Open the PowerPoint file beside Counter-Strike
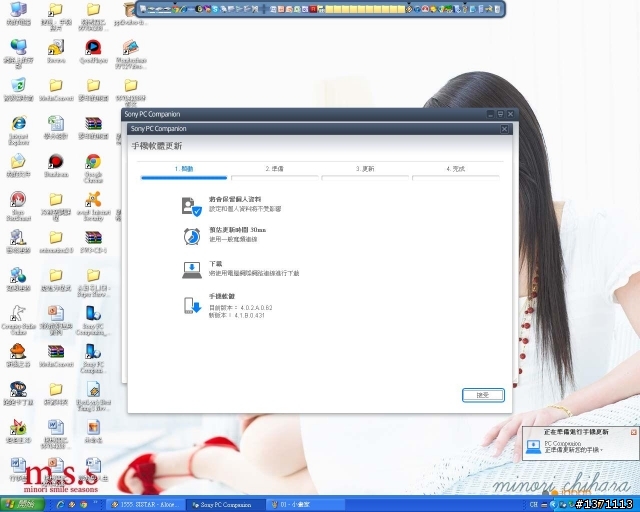 [56, 321]
